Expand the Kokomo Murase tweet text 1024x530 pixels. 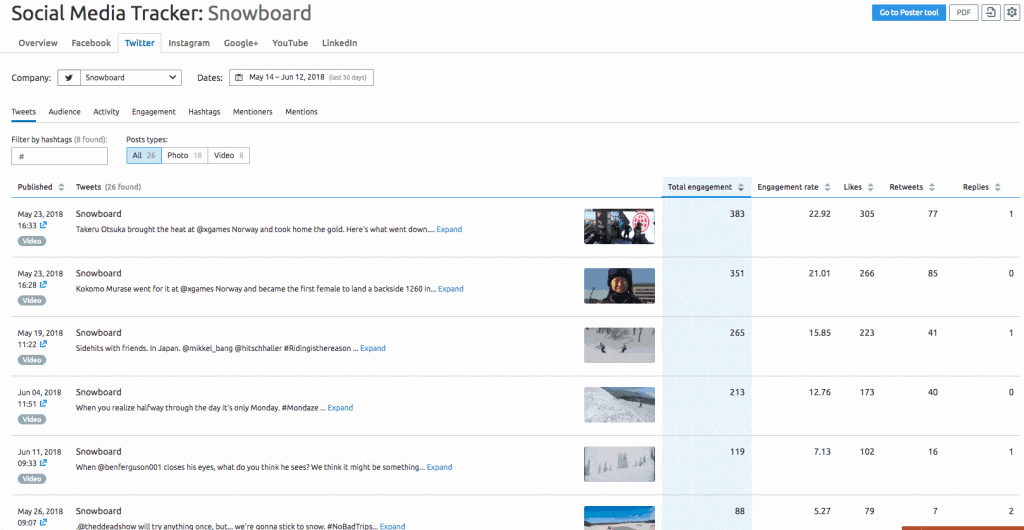point(451,288)
